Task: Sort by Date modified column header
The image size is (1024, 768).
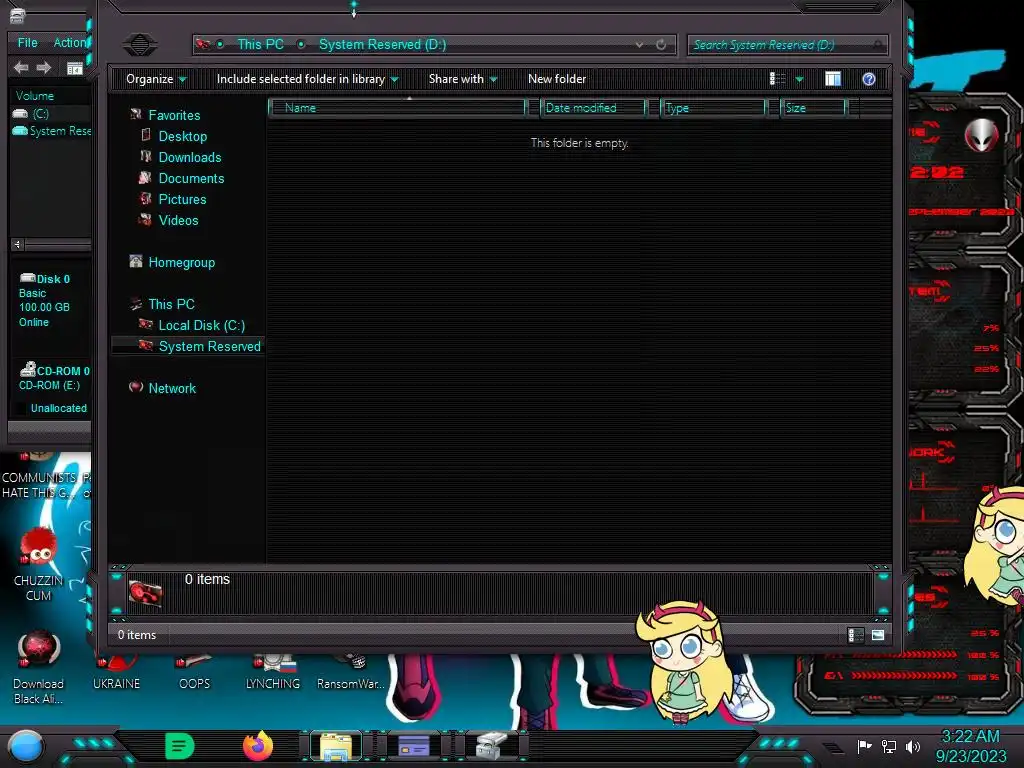Action: (x=593, y=108)
